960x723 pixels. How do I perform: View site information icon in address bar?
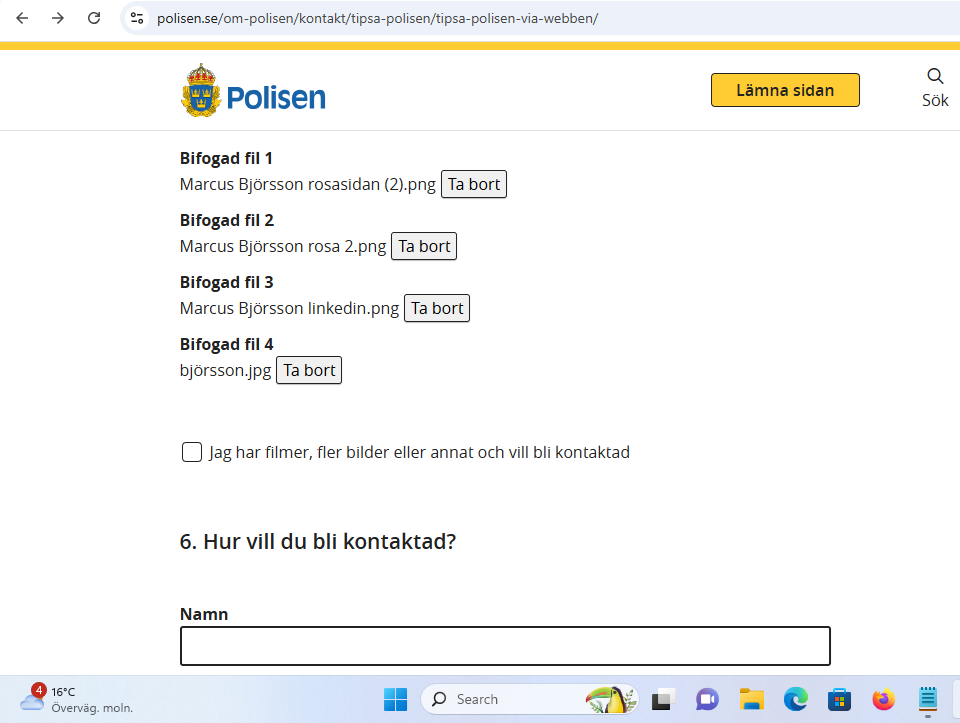[x=138, y=18]
